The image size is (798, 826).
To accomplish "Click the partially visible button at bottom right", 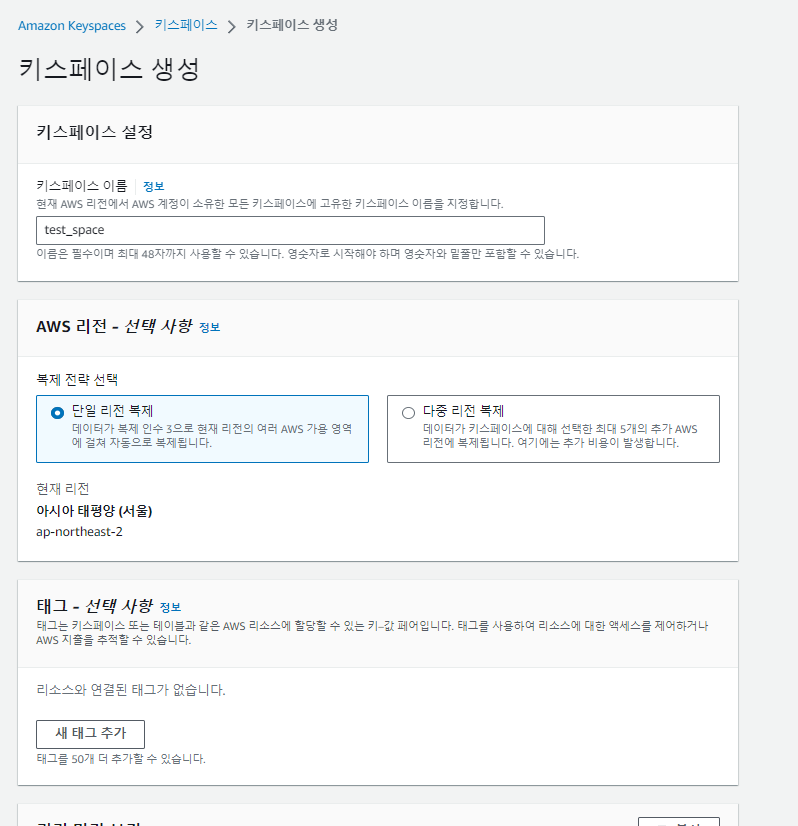I will point(678,821).
